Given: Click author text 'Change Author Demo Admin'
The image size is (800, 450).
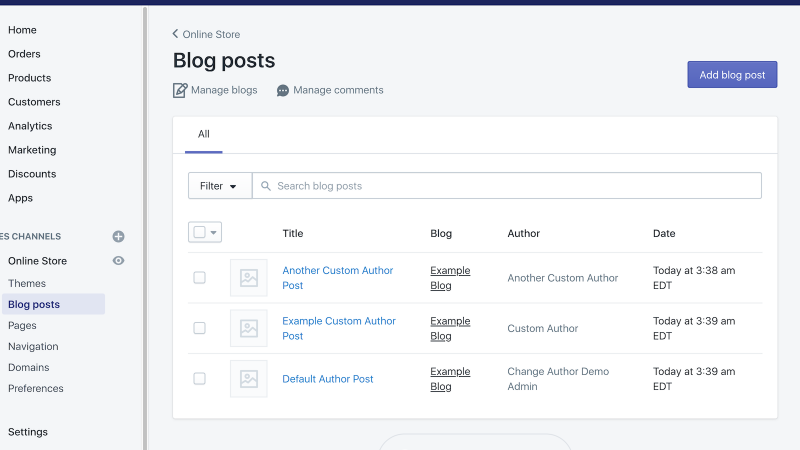Looking at the screenshot, I should point(558,379).
